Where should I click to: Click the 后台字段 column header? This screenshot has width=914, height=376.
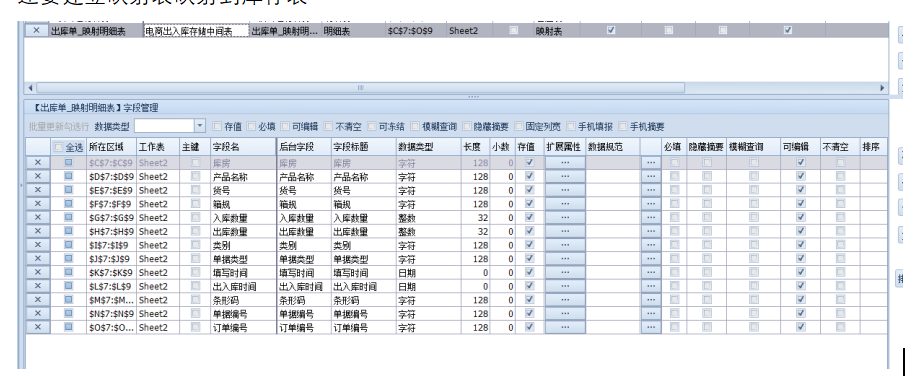click(x=304, y=147)
